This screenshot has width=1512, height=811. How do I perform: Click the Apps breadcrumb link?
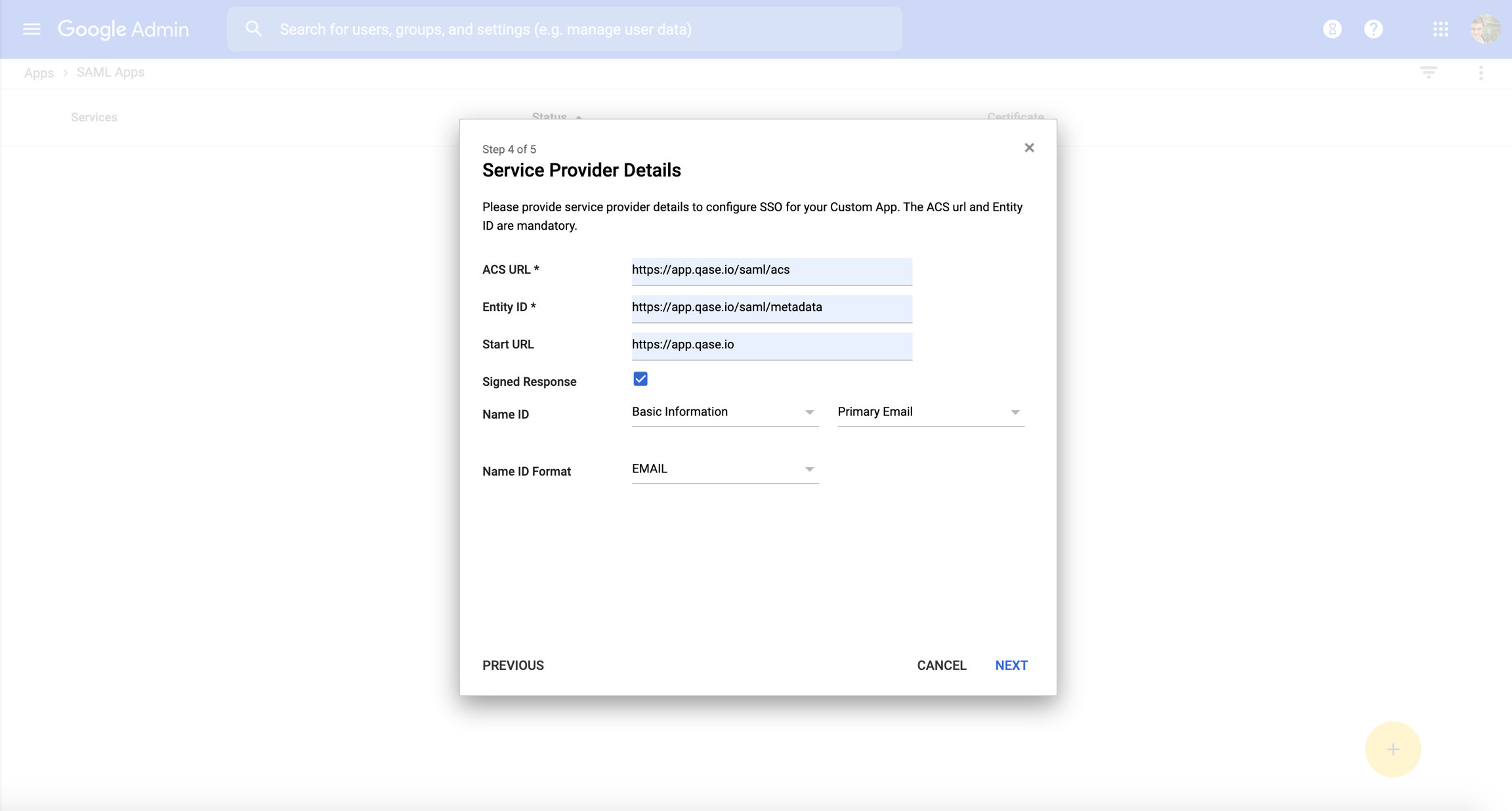tap(39, 73)
